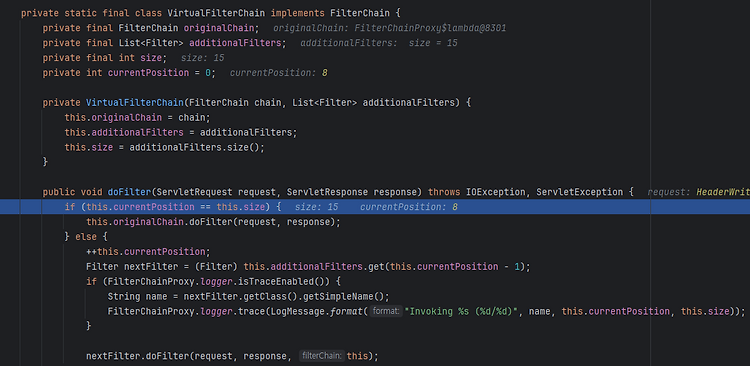Click inline hint 'currentPosition: 8' on highlighted line
Screen dimensions: 750x366
[x=408, y=207]
